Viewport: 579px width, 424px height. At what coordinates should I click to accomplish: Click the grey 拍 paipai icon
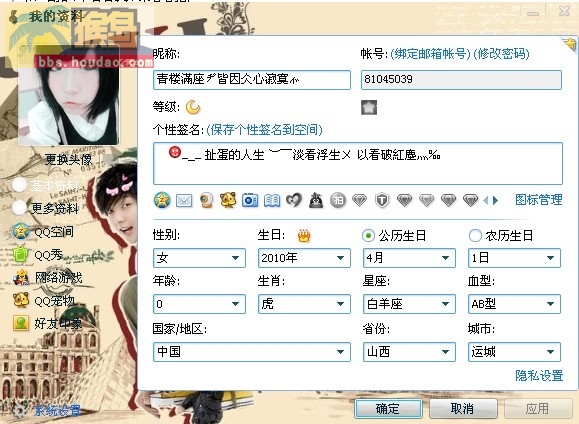click(x=338, y=200)
